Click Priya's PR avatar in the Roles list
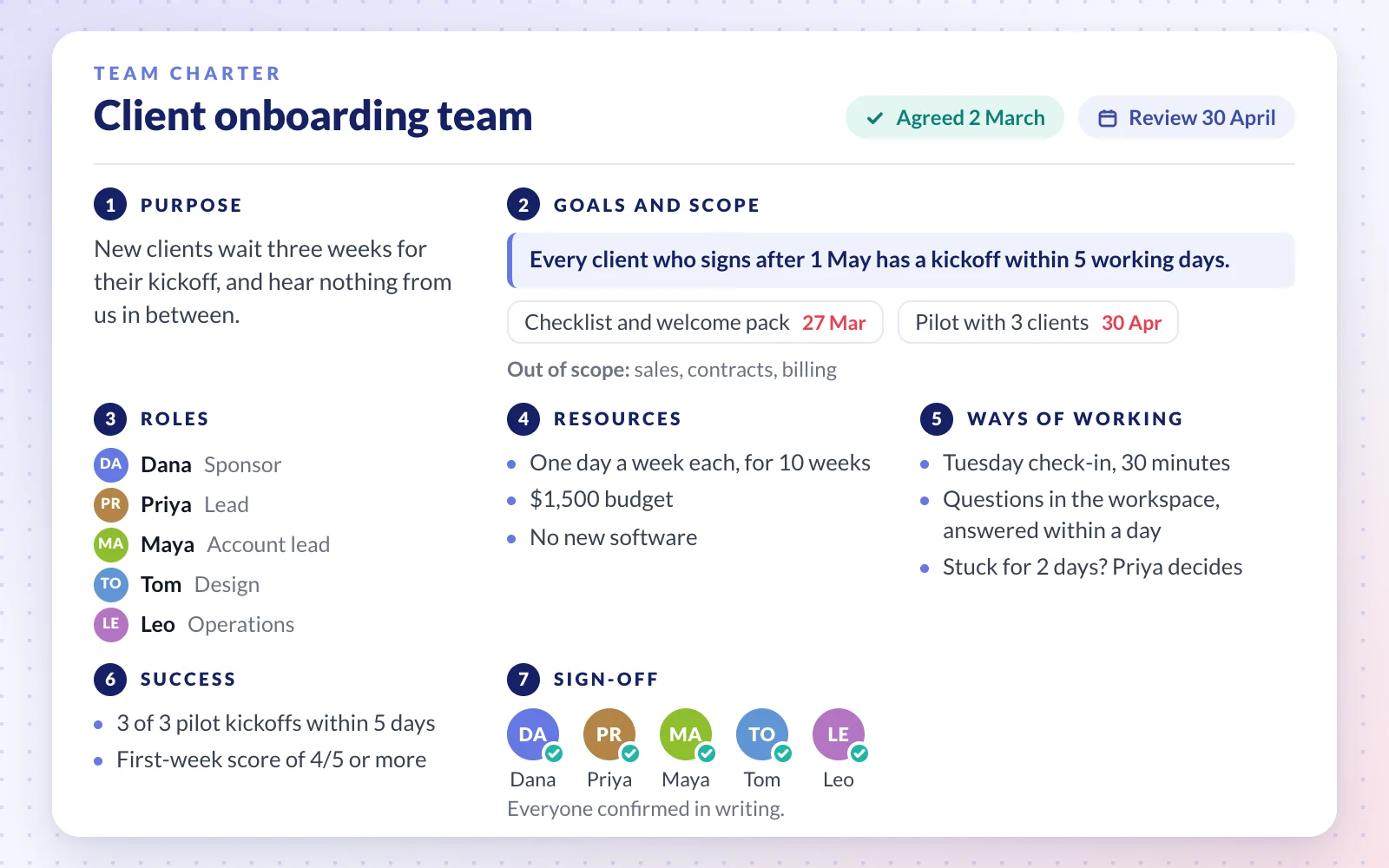Viewport: 1389px width, 868px height. click(111, 504)
